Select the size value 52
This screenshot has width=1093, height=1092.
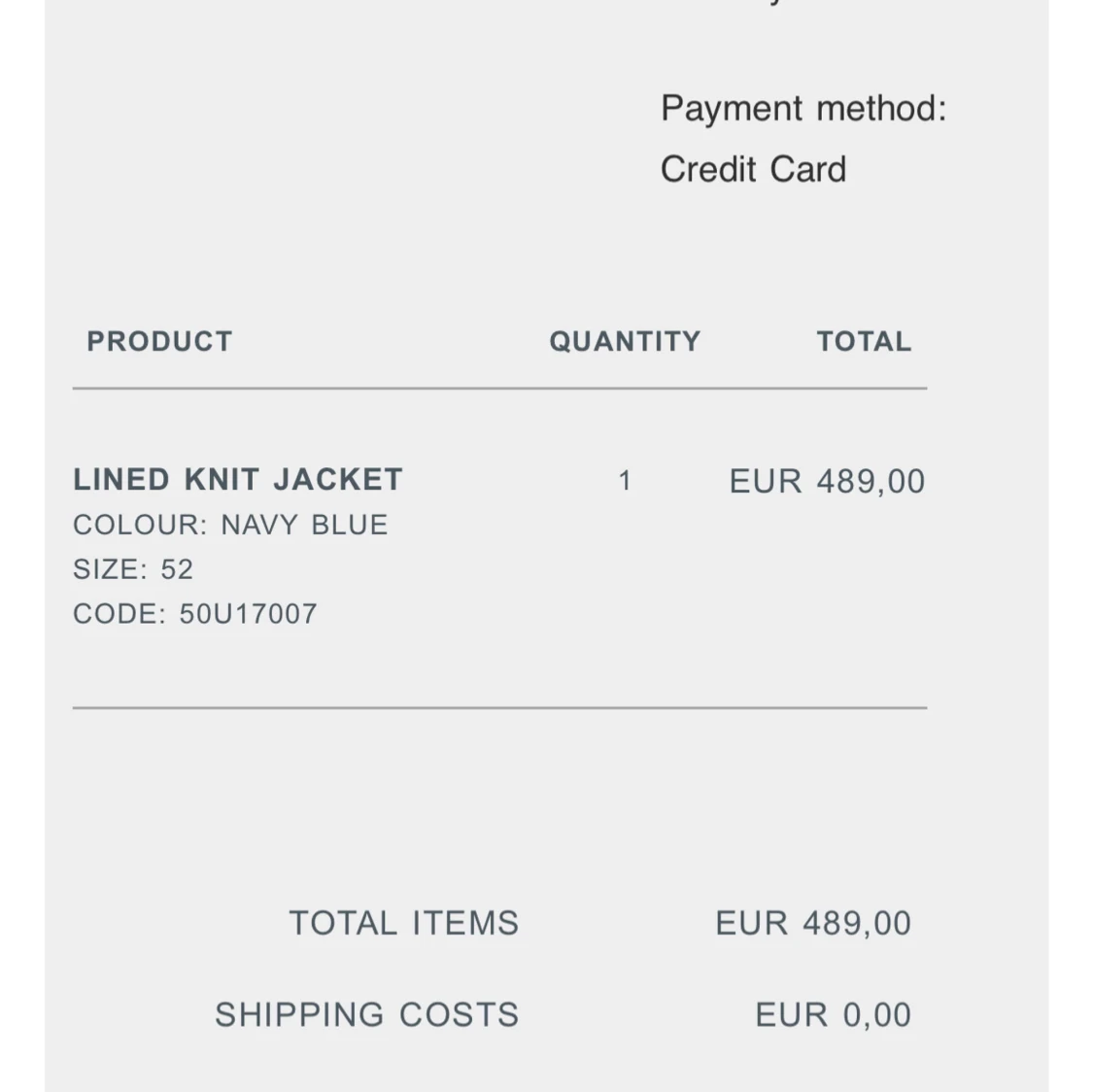pos(177,569)
